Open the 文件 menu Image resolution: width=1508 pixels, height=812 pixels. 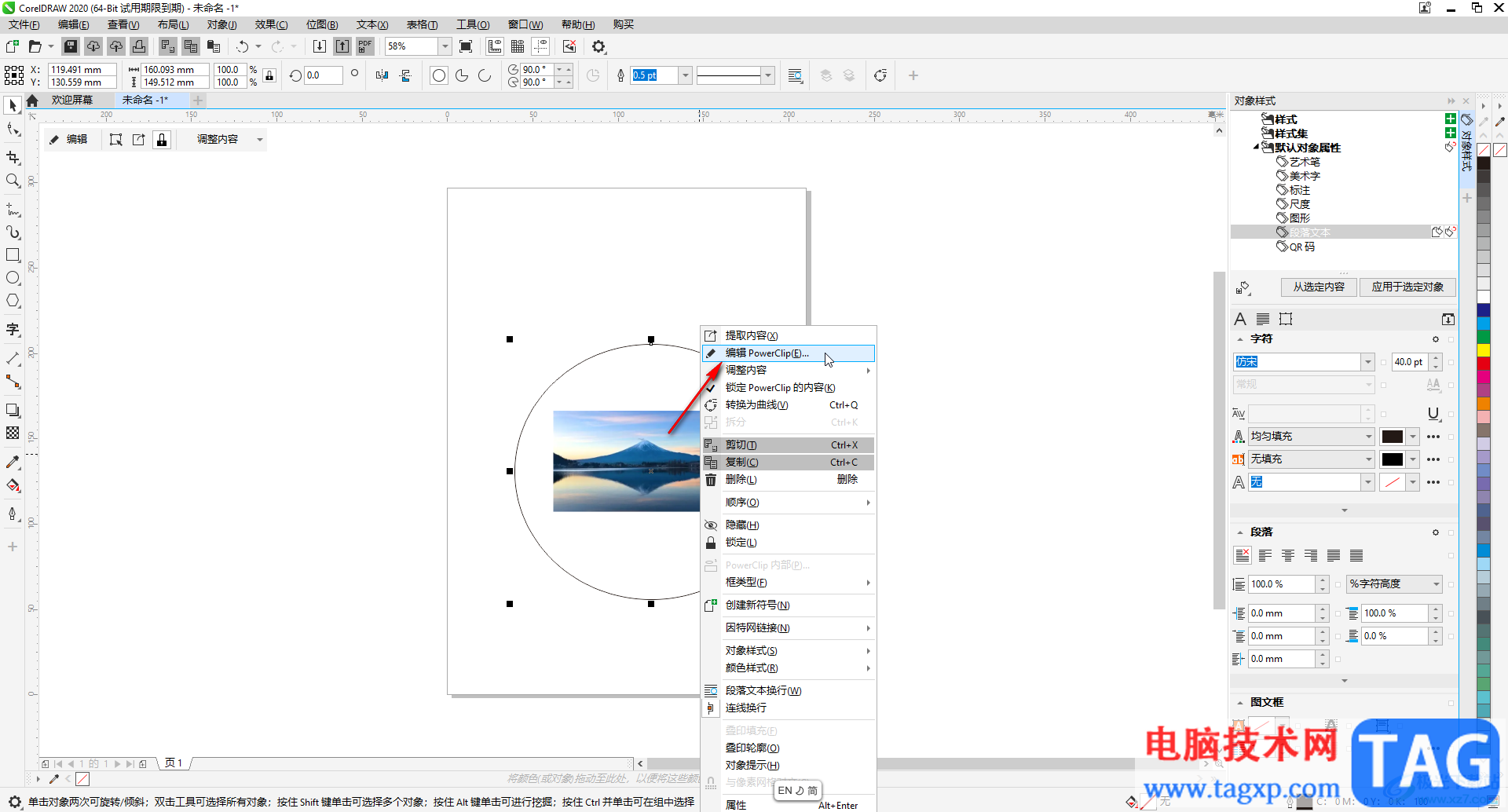pos(24,24)
